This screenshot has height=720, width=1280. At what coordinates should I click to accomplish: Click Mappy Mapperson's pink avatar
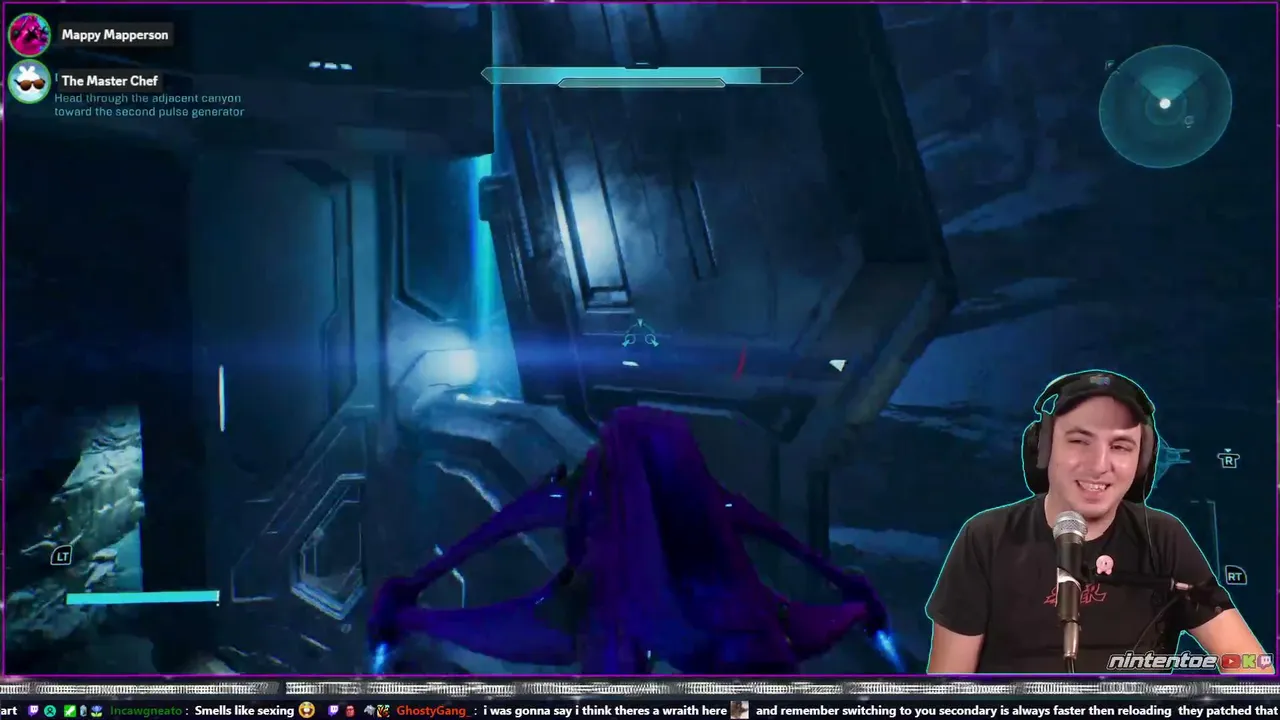tap(29, 35)
